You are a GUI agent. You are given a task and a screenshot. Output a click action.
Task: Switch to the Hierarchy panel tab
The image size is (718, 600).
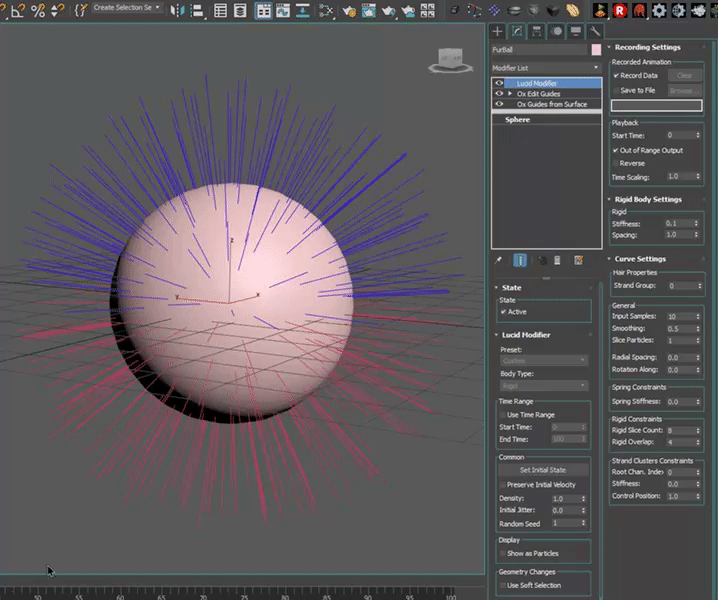(x=537, y=31)
